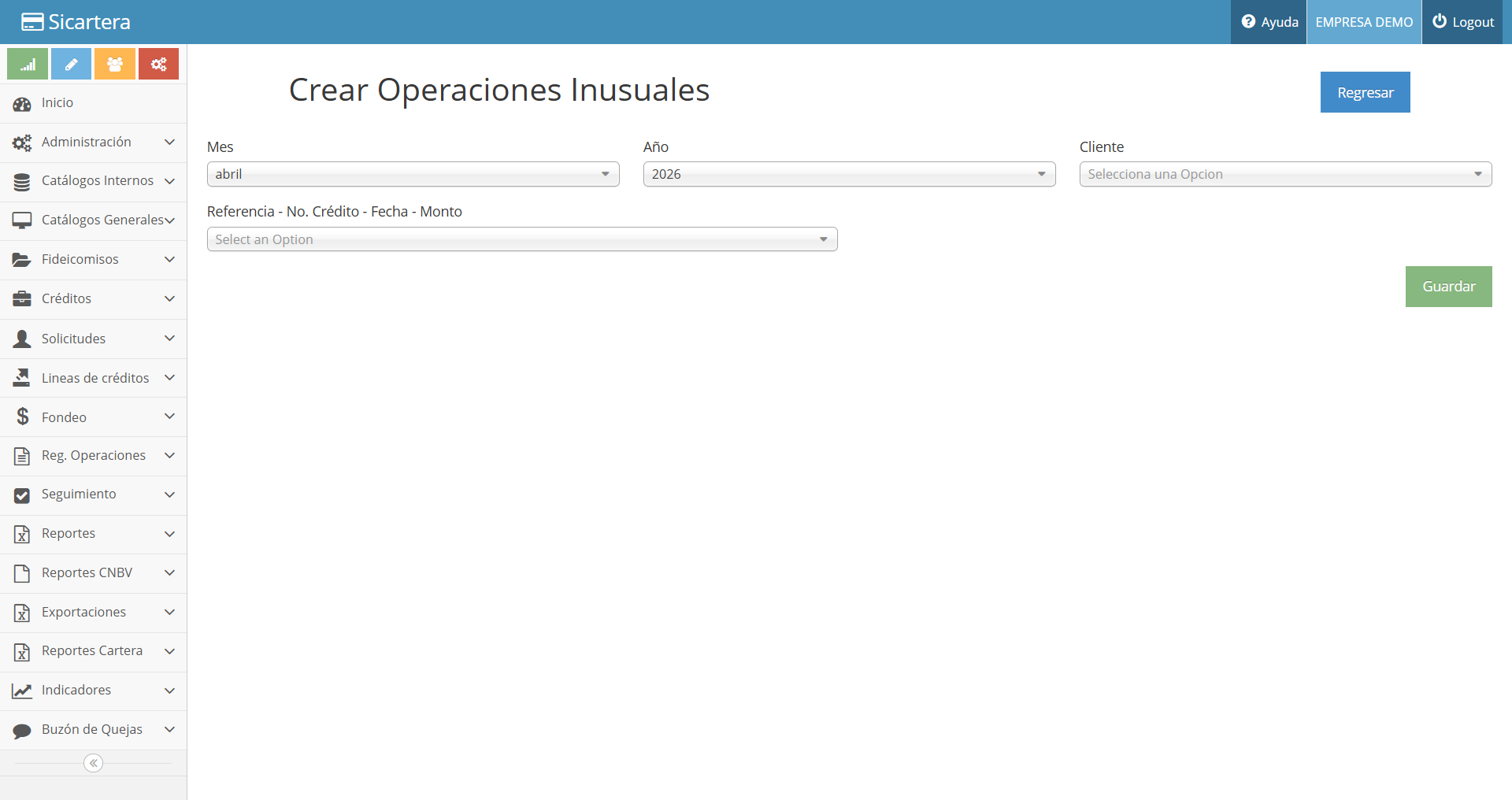Click the Reportes CNBV file icon
This screenshot has width=1512, height=800.
[x=22, y=573]
